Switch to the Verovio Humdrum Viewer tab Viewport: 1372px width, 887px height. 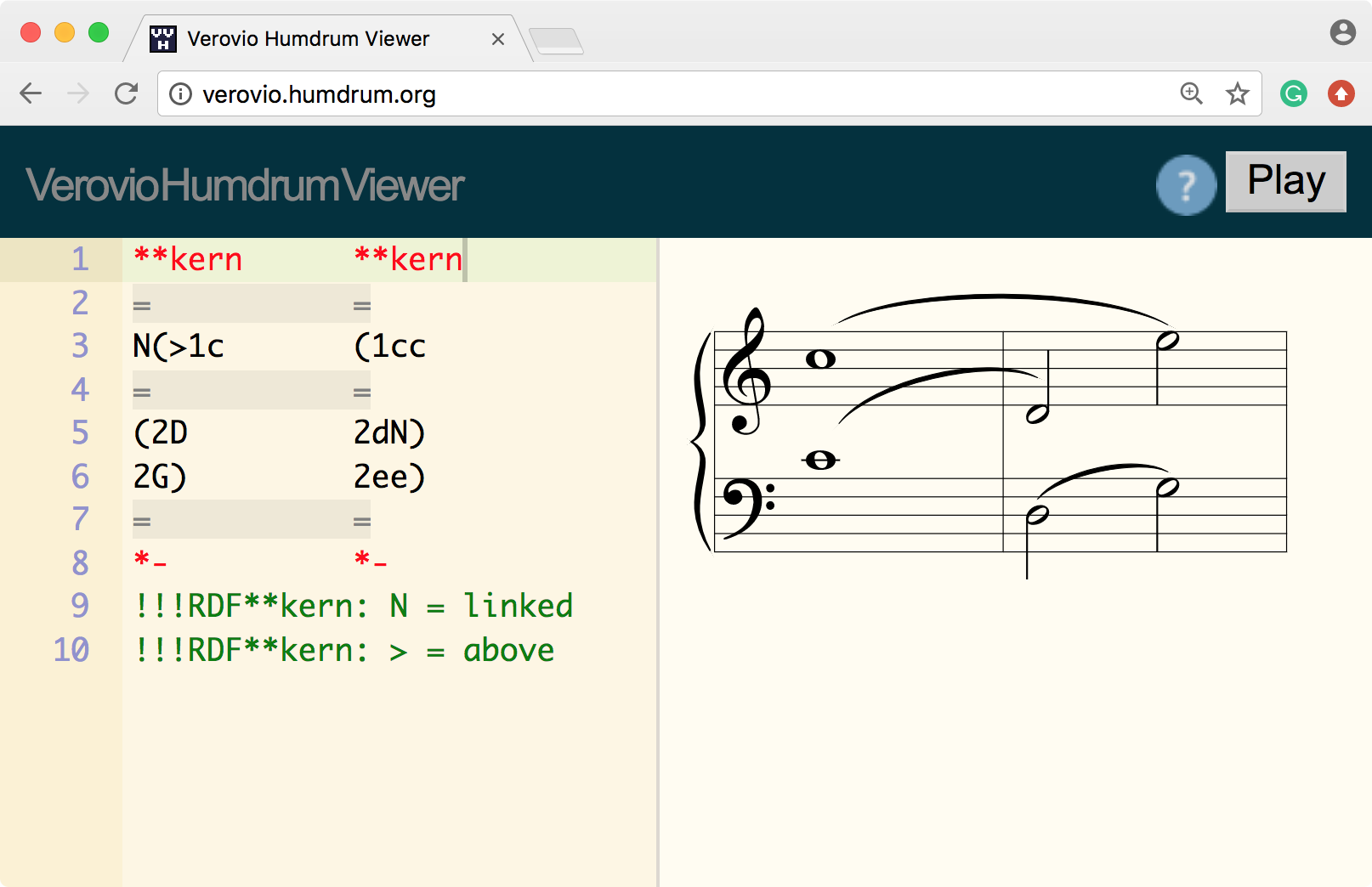[x=306, y=38]
